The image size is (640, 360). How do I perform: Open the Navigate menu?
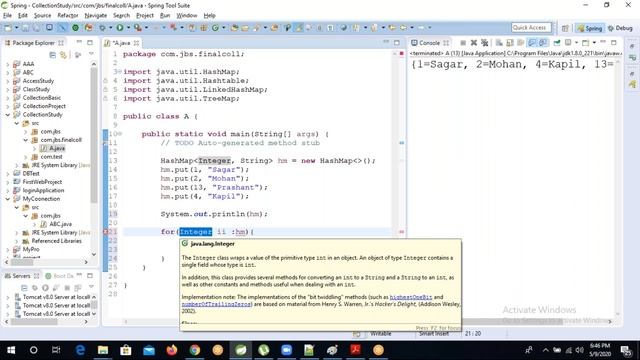[96, 16]
